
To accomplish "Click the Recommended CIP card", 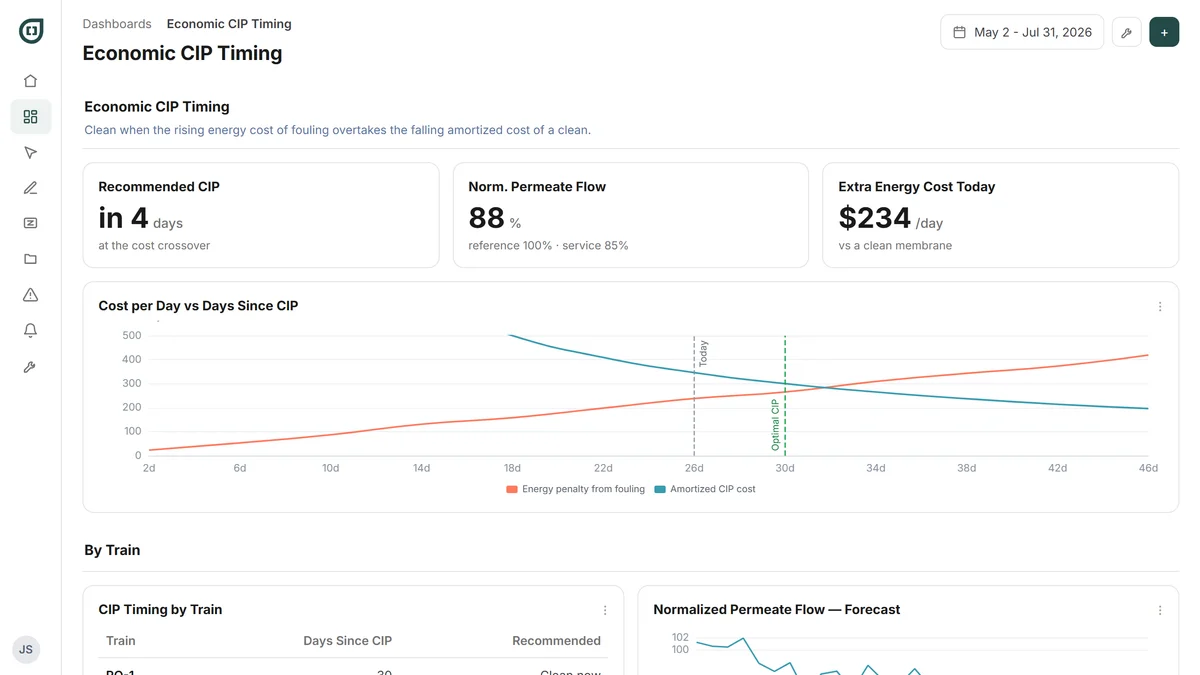I will (261, 215).
